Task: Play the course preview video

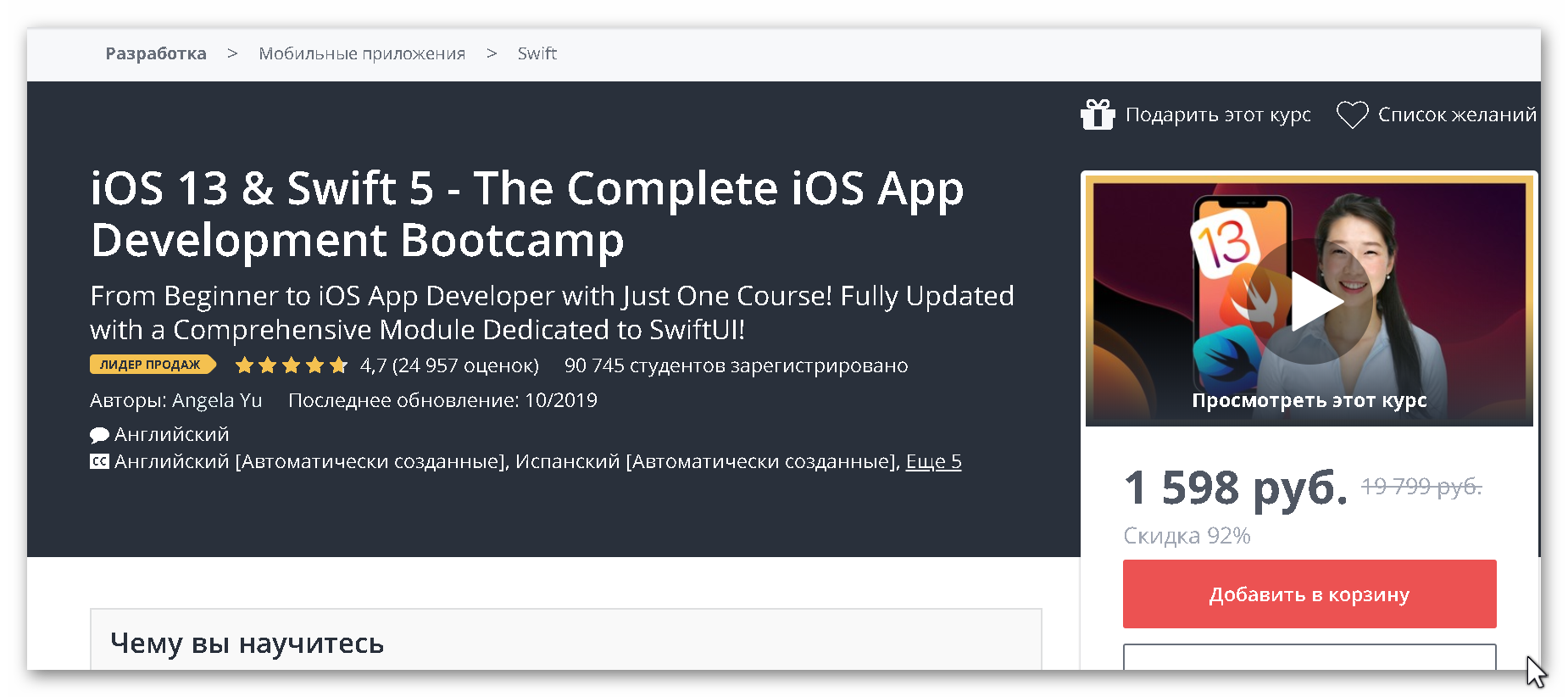Action: pyautogui.click(x=1309, y=302)
